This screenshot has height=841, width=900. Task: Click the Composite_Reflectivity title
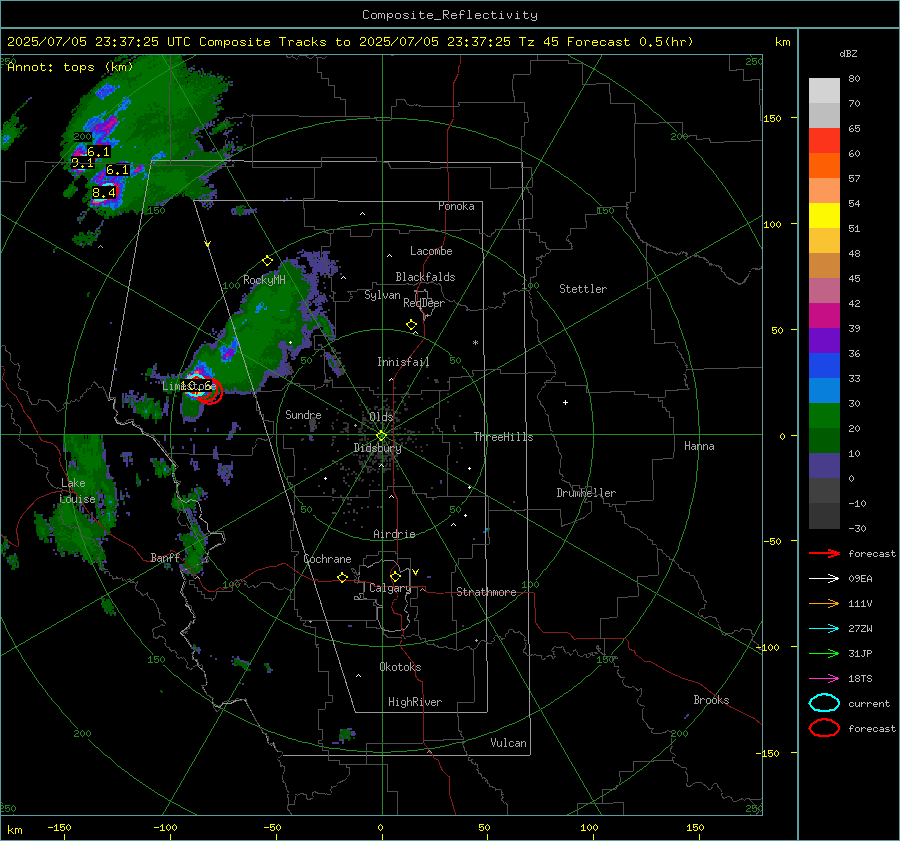(x=450, y=15)
